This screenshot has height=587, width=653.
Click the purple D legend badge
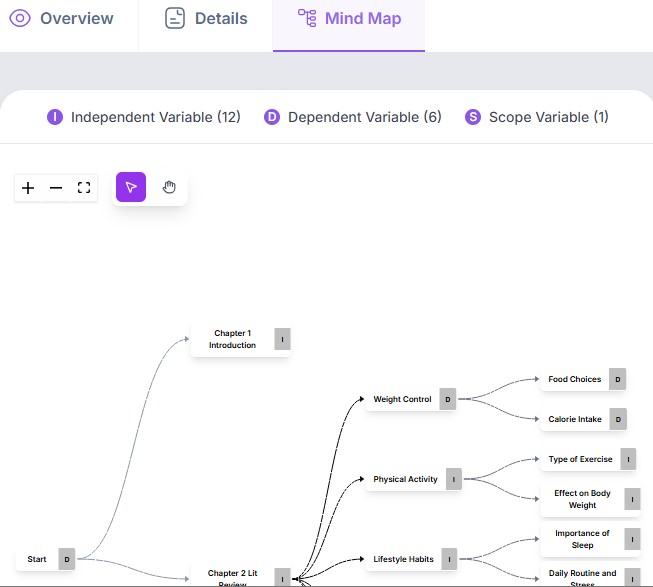coord(272,117)
